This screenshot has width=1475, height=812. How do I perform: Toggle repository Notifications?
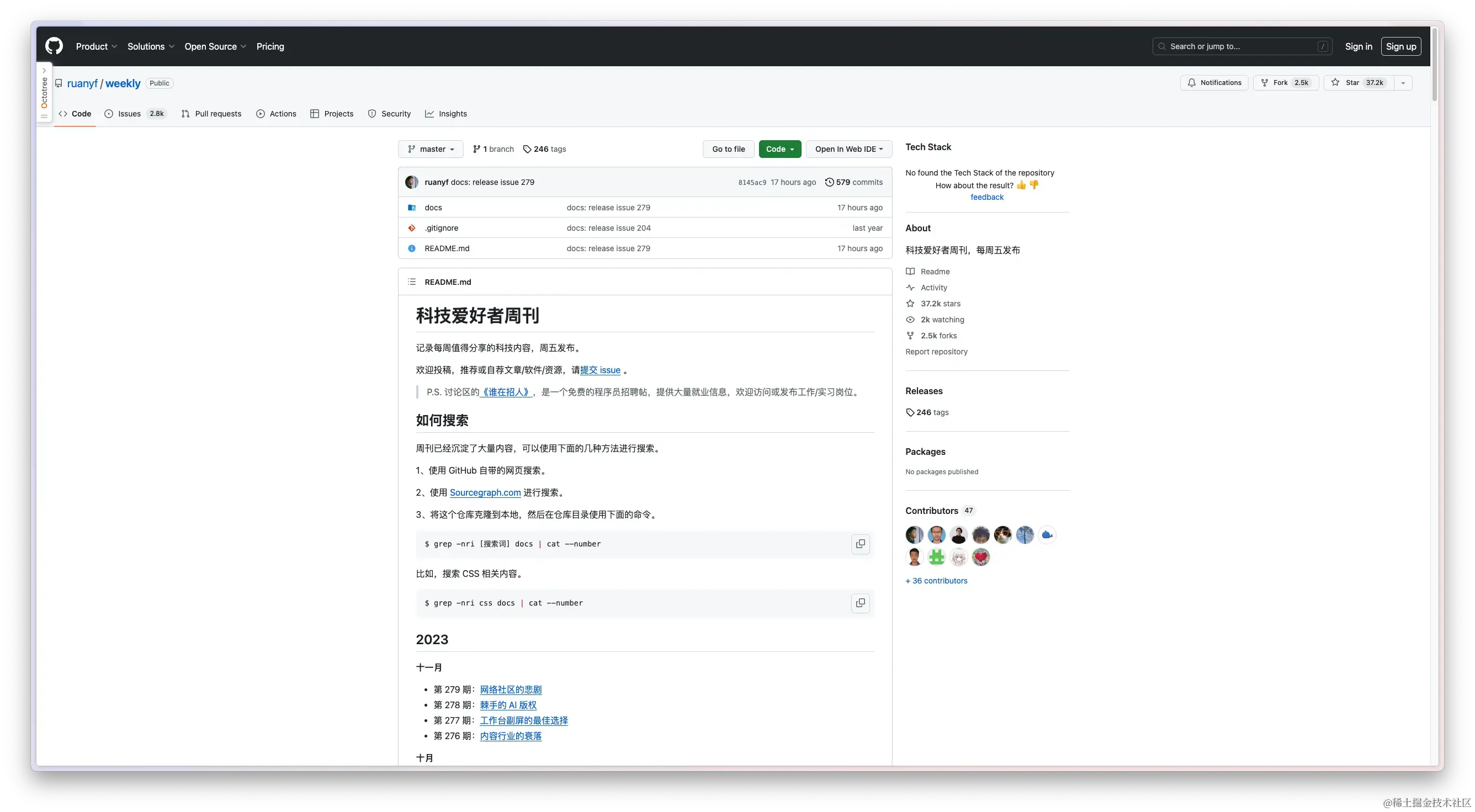[1214, 82]
